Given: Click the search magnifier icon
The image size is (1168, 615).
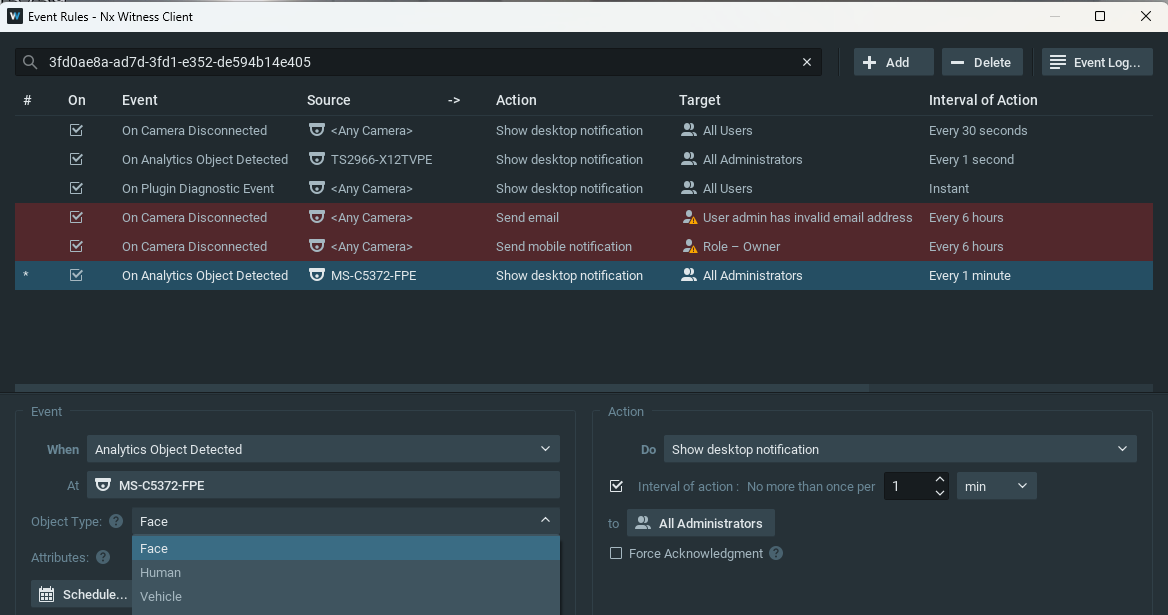Looking at the screenshot, I should [x=30, y=63].
